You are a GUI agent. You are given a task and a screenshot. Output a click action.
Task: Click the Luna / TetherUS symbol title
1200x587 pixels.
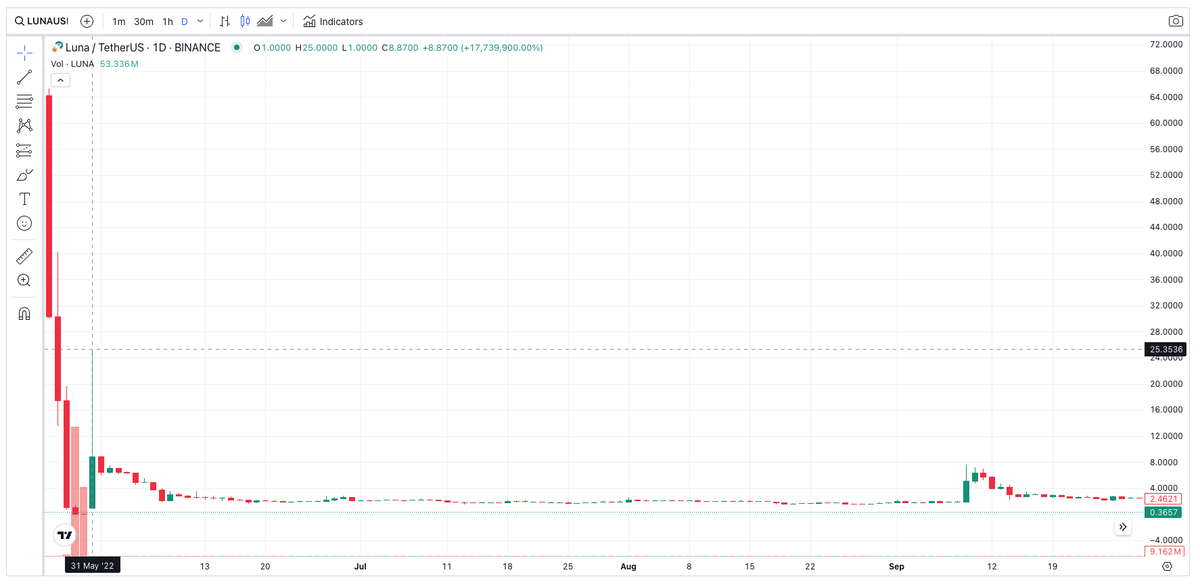click(x=143, y=47)
